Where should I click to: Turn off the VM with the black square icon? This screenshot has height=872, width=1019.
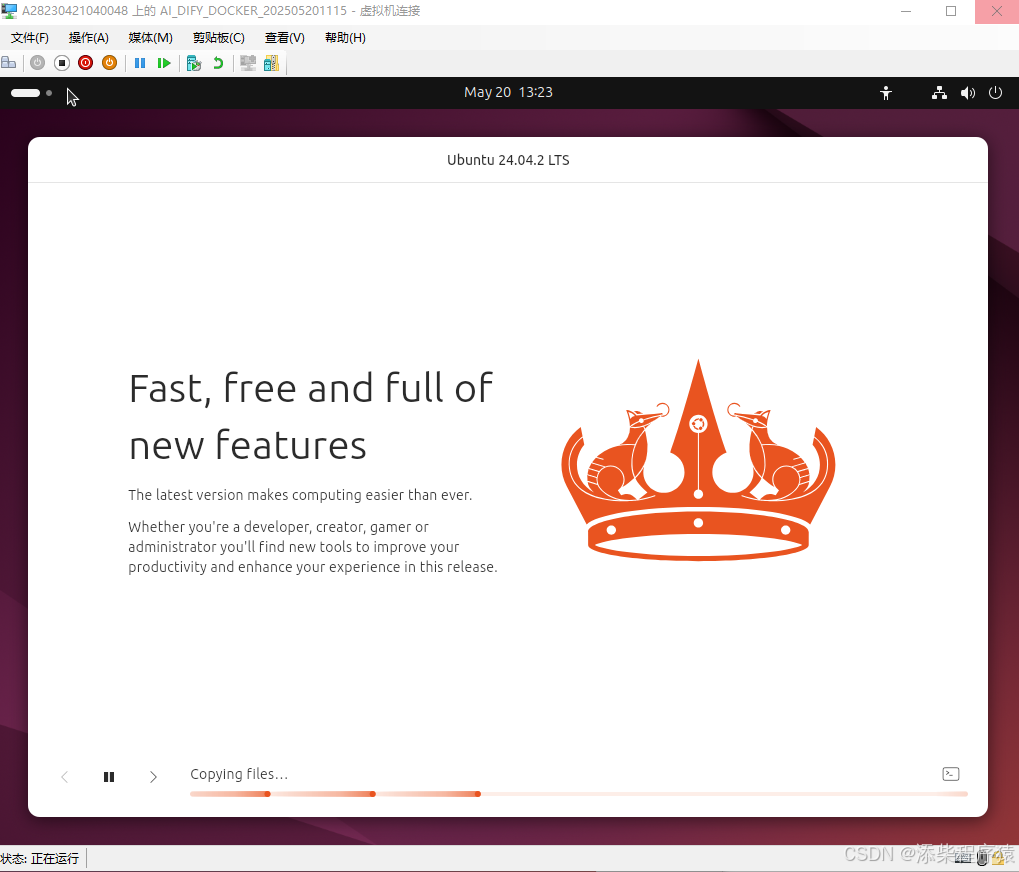coord(62,63)
